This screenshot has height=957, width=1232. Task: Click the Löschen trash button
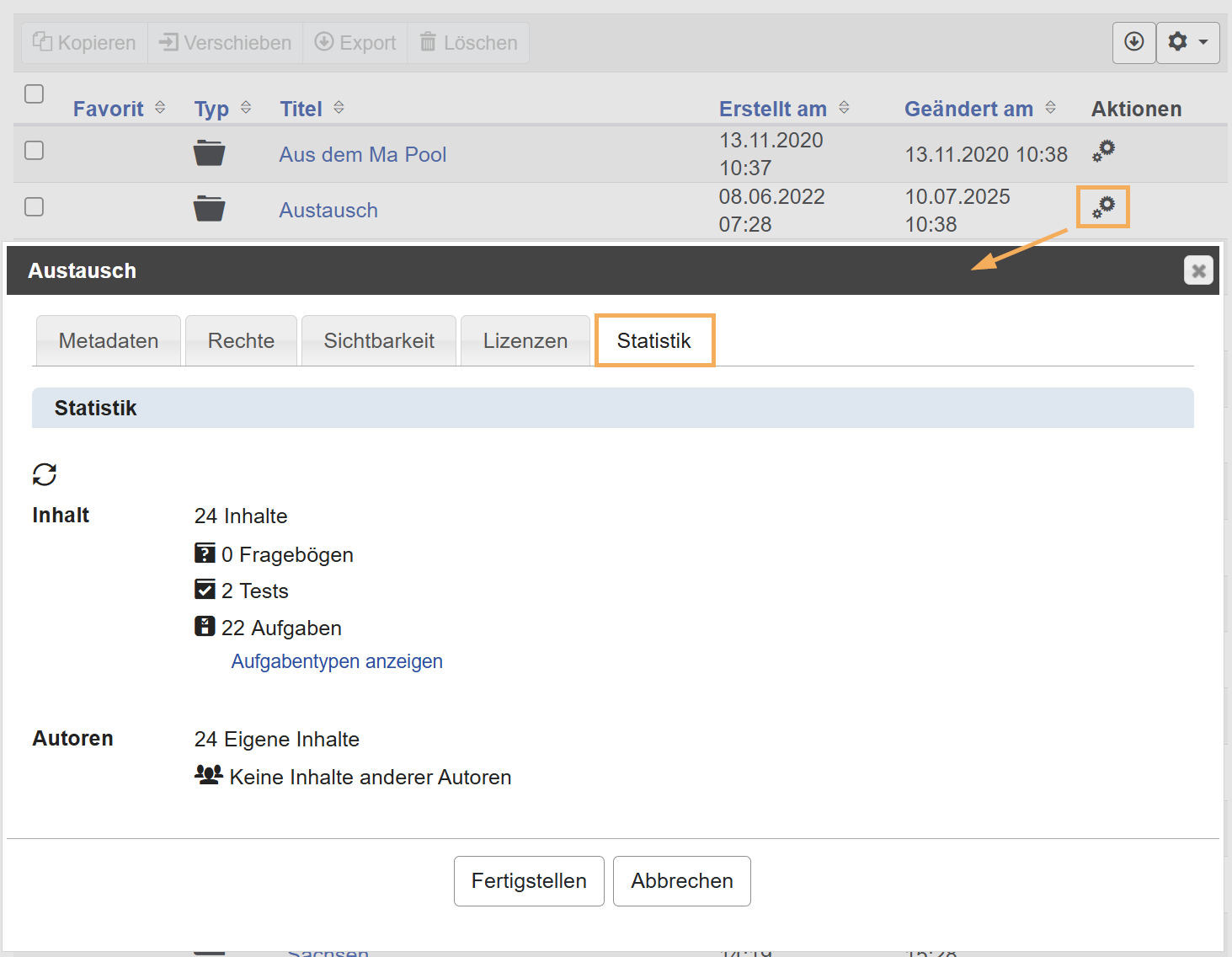tap(468, 42)
